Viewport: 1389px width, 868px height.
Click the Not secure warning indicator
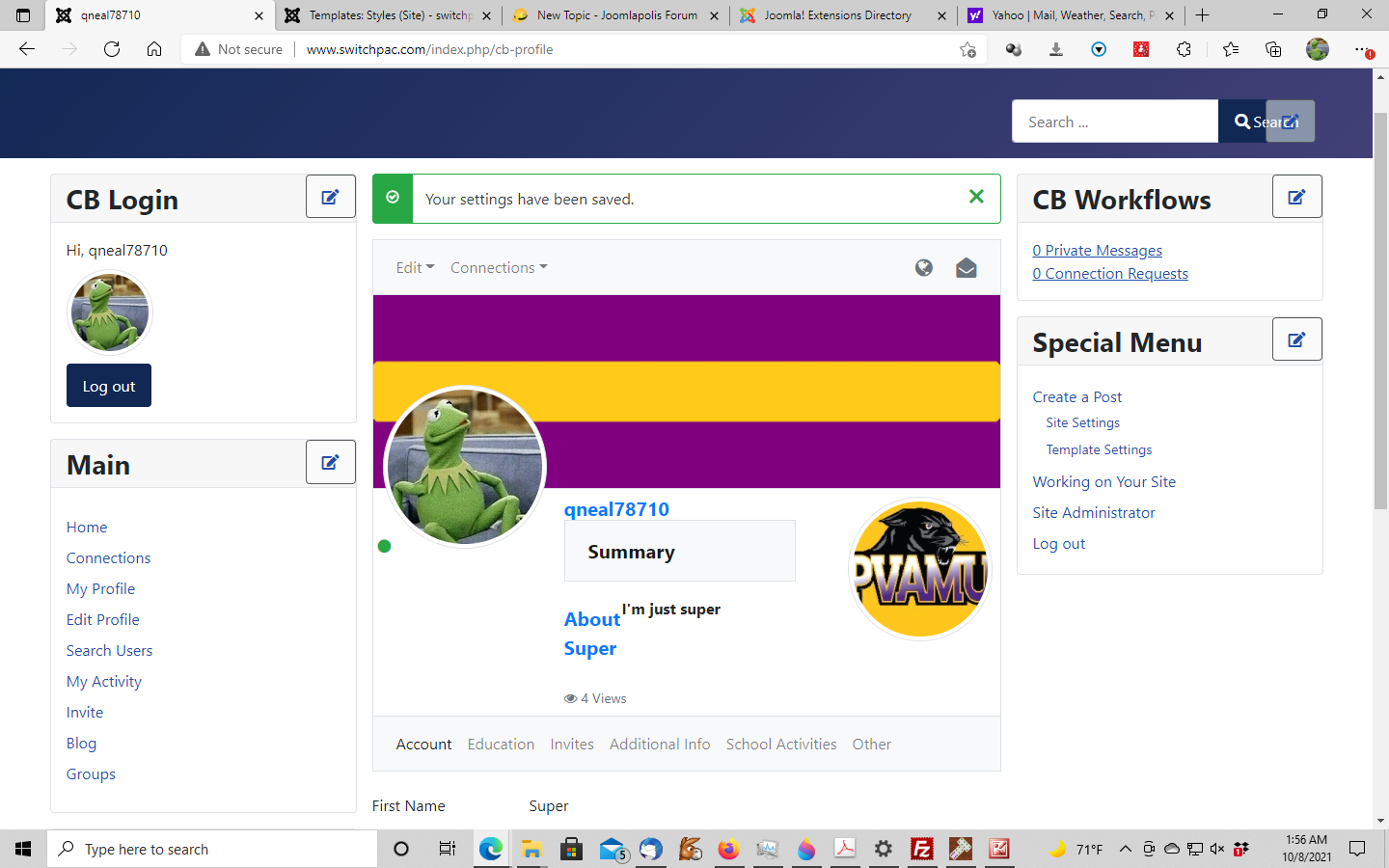(239, 49)
